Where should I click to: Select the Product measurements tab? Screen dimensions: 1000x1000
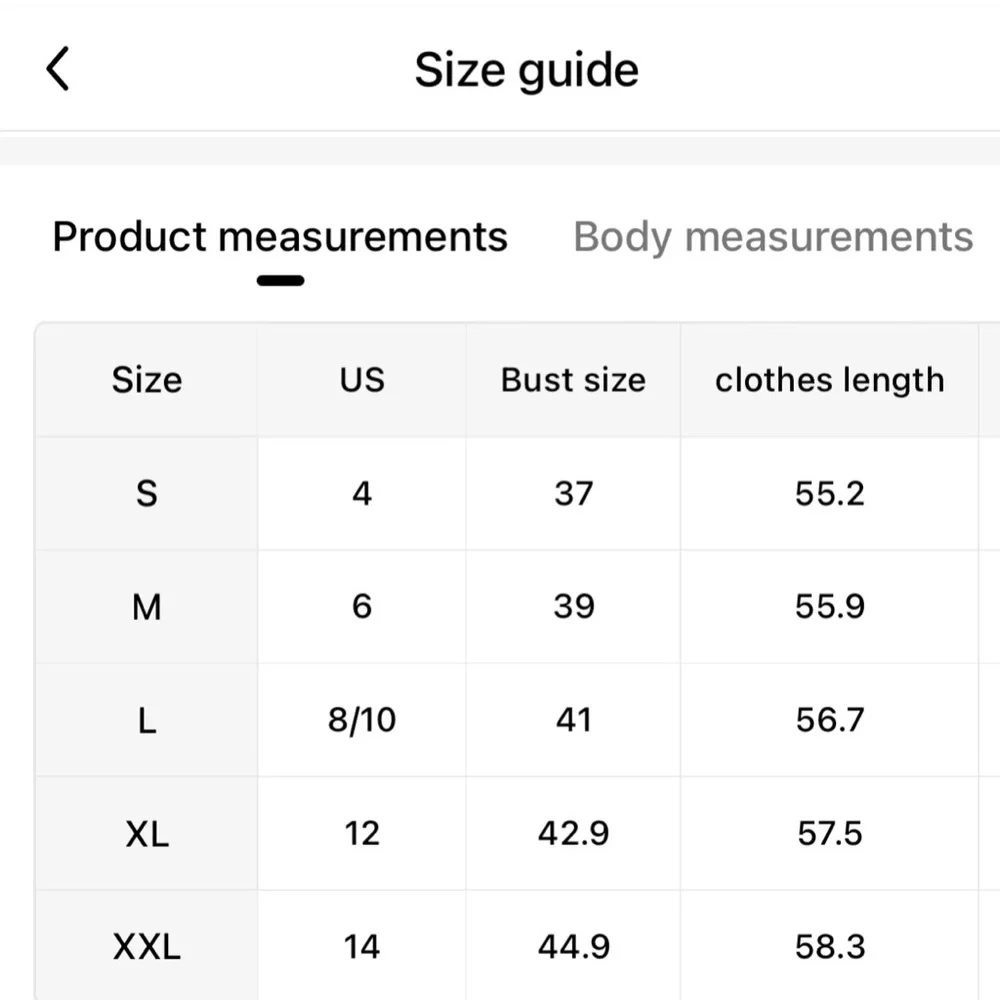pos(280,237)
